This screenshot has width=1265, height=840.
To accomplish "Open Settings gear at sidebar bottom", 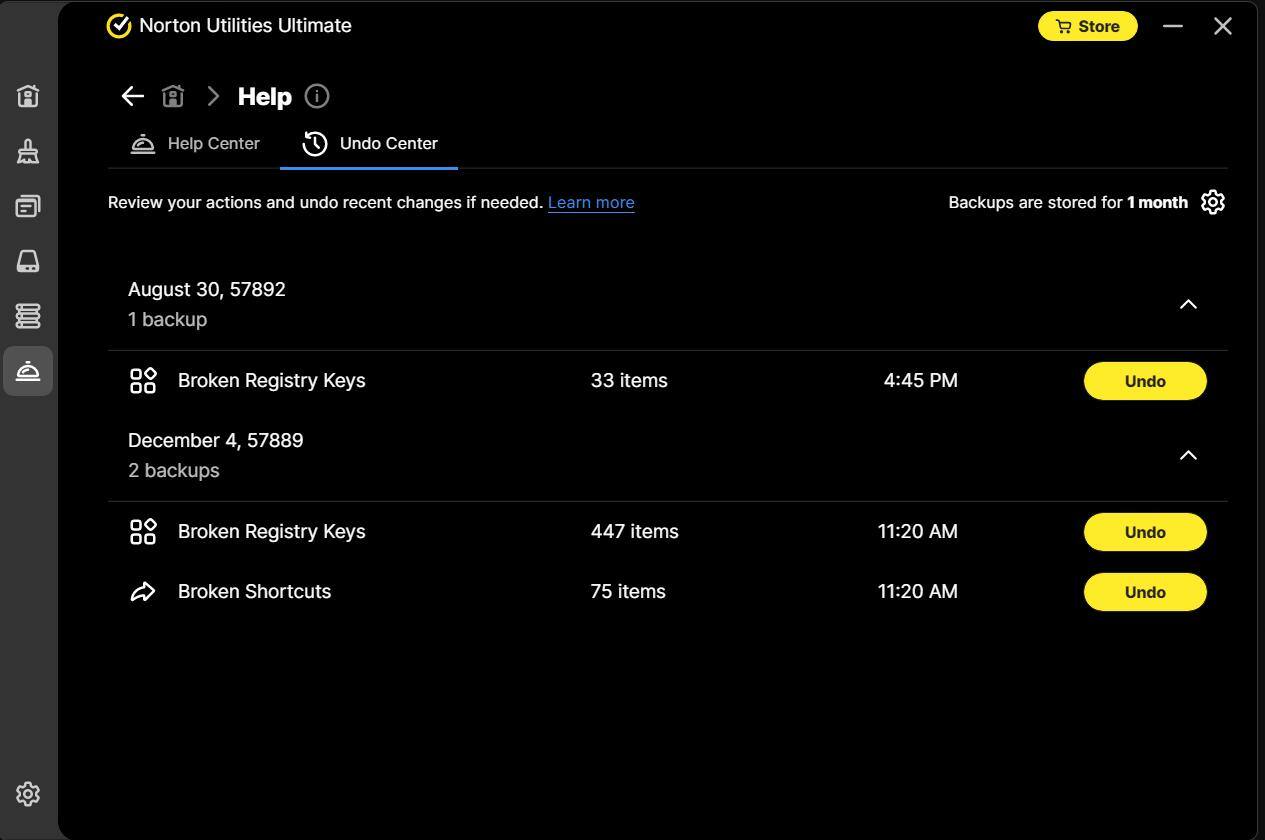I will tap(28, 794).
